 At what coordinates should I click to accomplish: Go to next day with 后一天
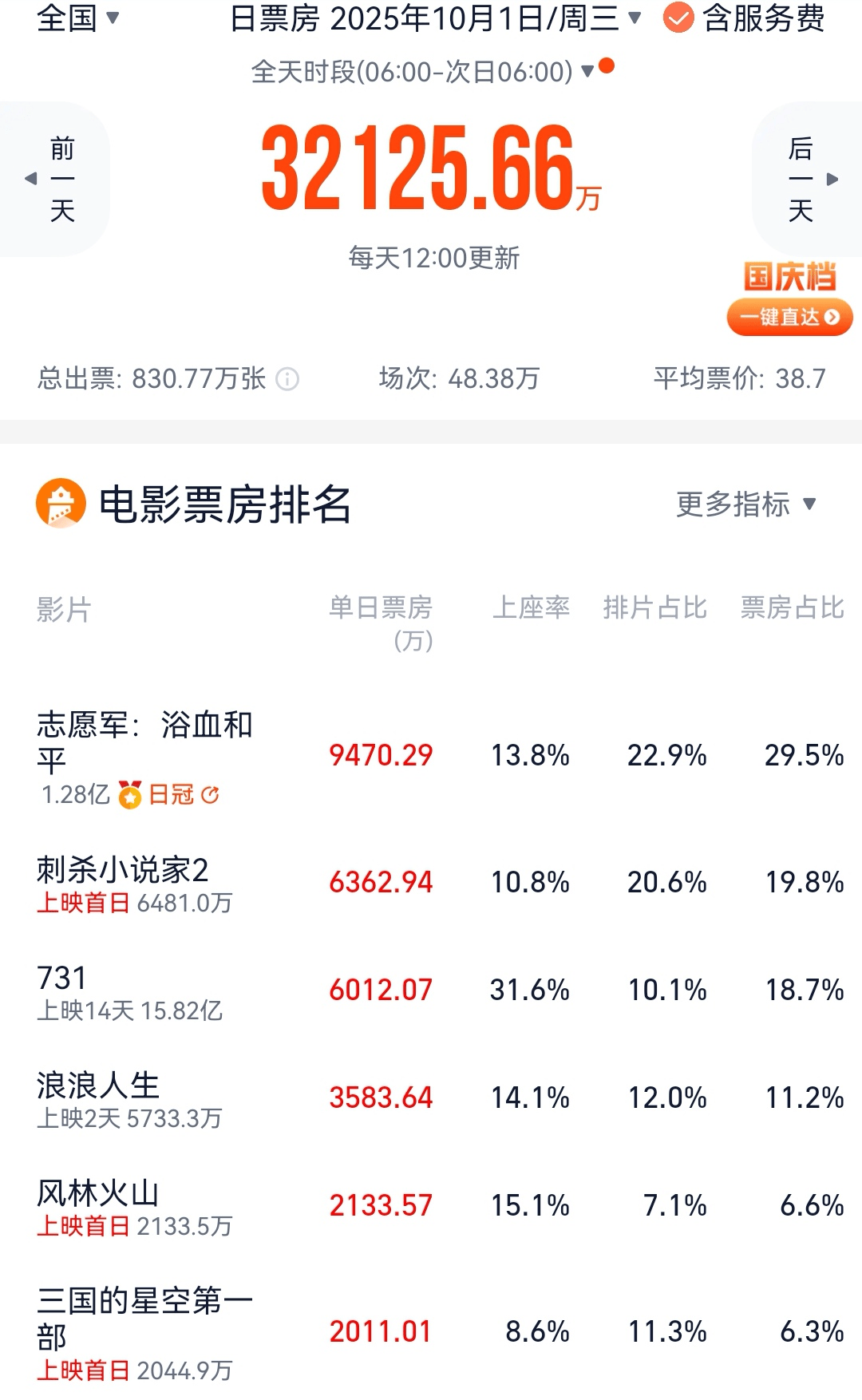[x=806, y=179]
